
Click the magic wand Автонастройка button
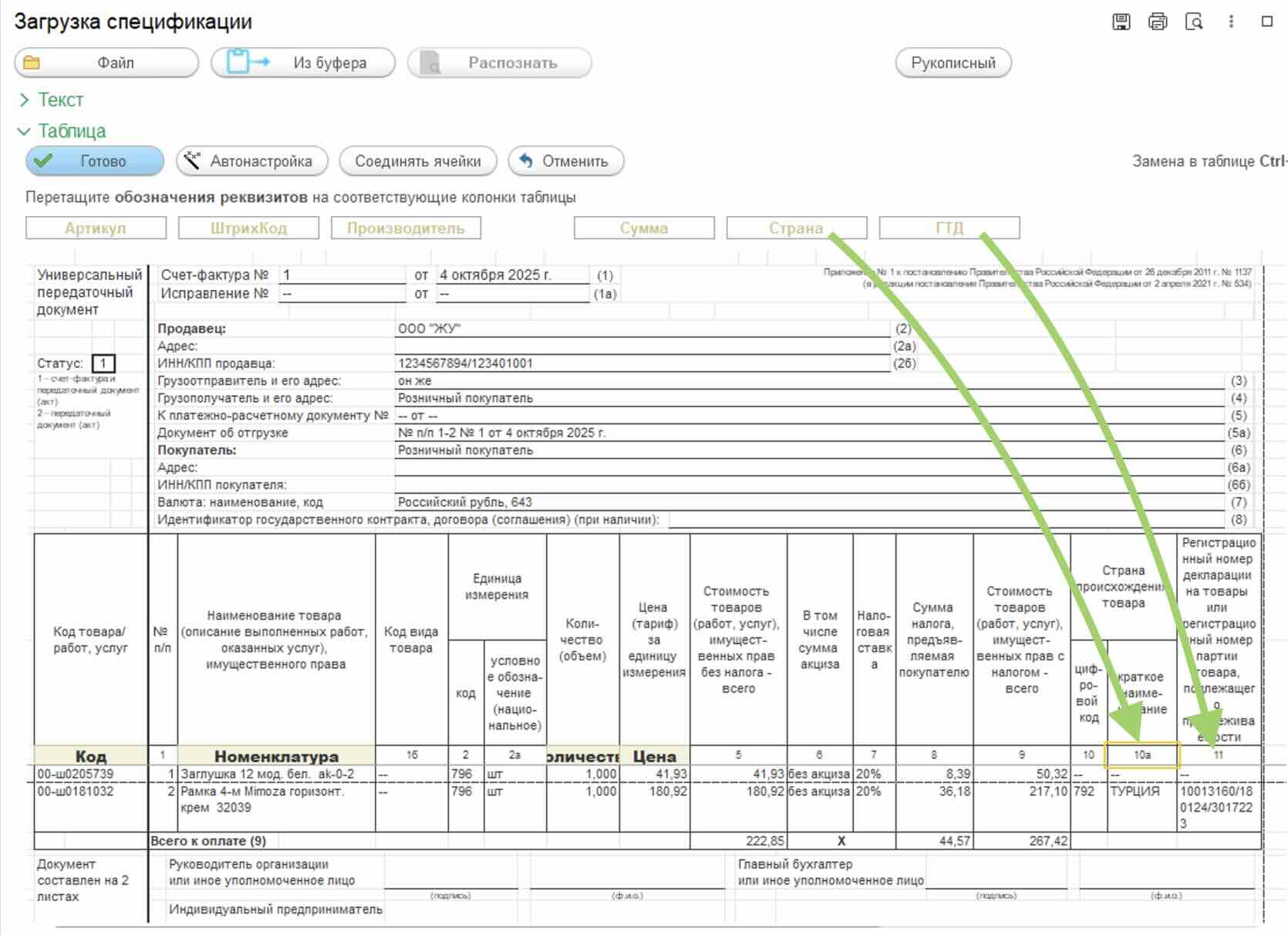pyautogui.click(x=252, y=161)
